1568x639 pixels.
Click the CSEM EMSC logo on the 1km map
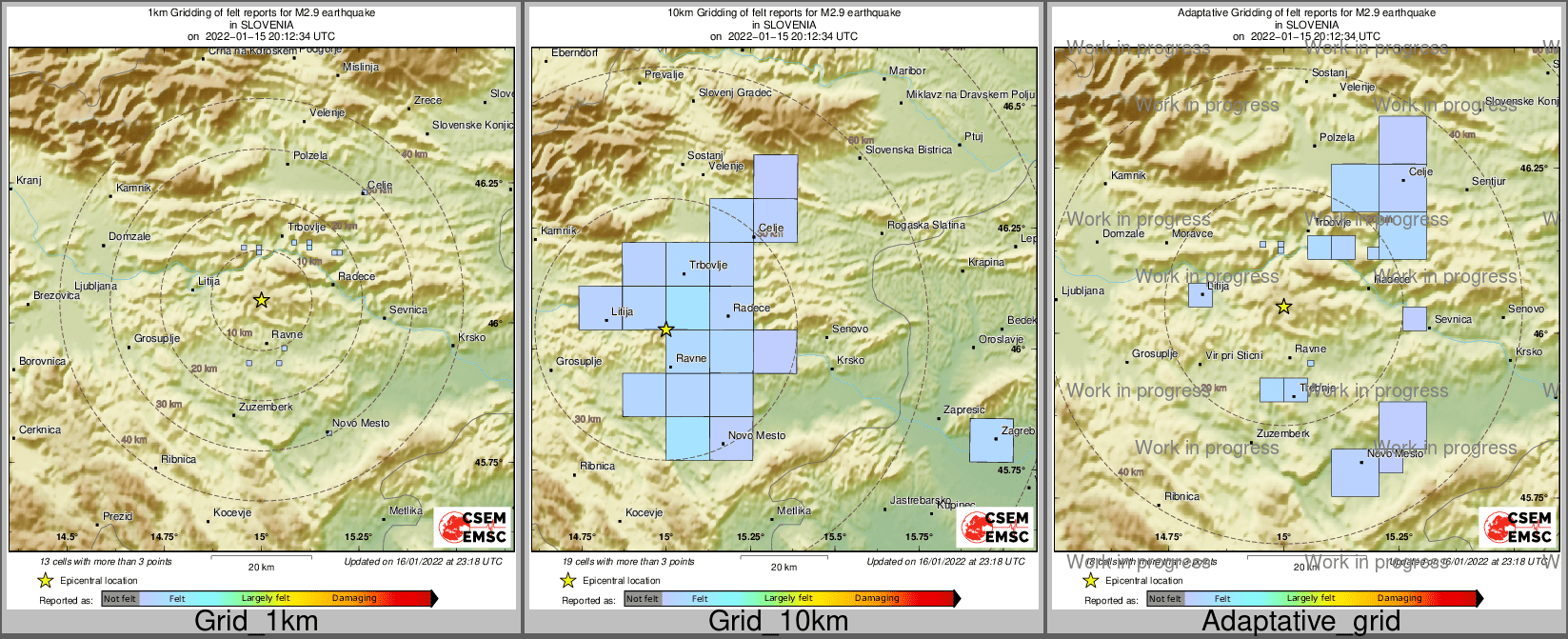click(473, 528)
